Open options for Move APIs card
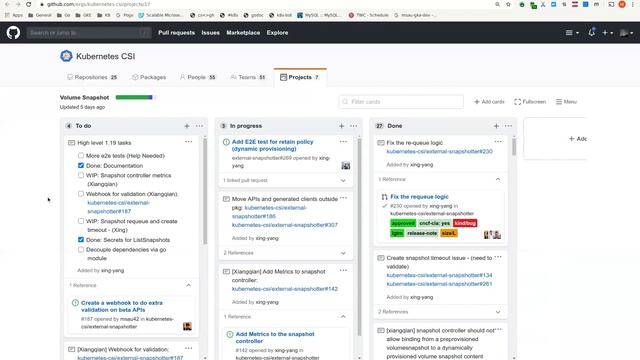The height and width of the screenshot is (360, 640). (x=343, y=198)
